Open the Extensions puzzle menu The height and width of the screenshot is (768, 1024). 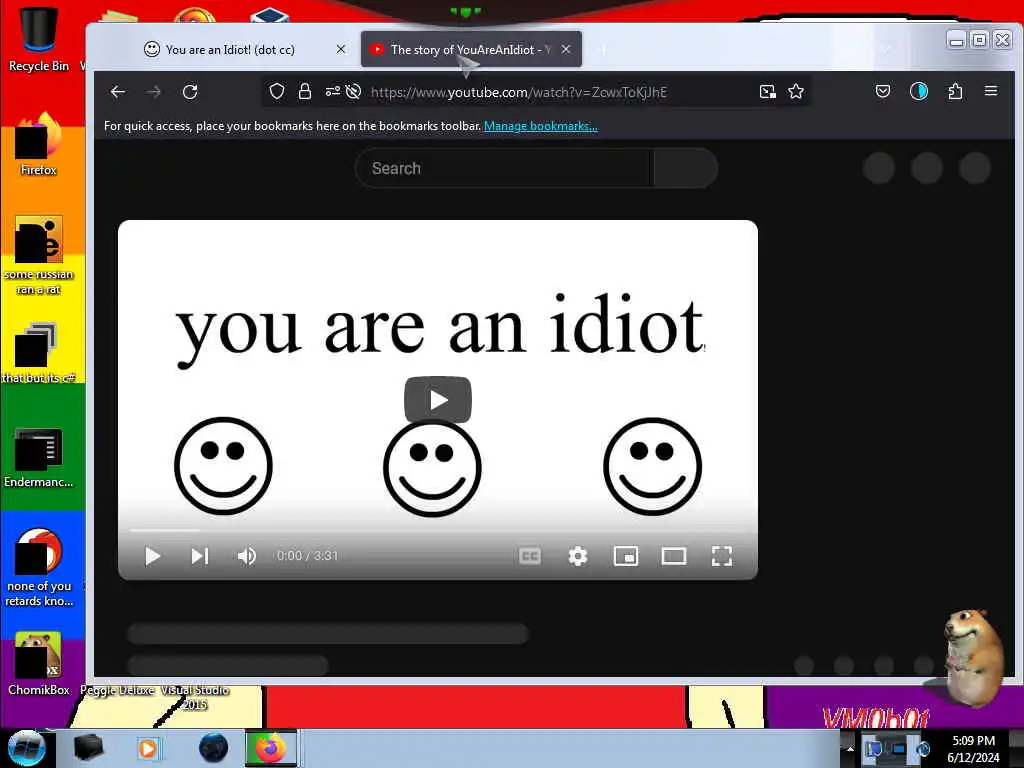coord(955,91)
